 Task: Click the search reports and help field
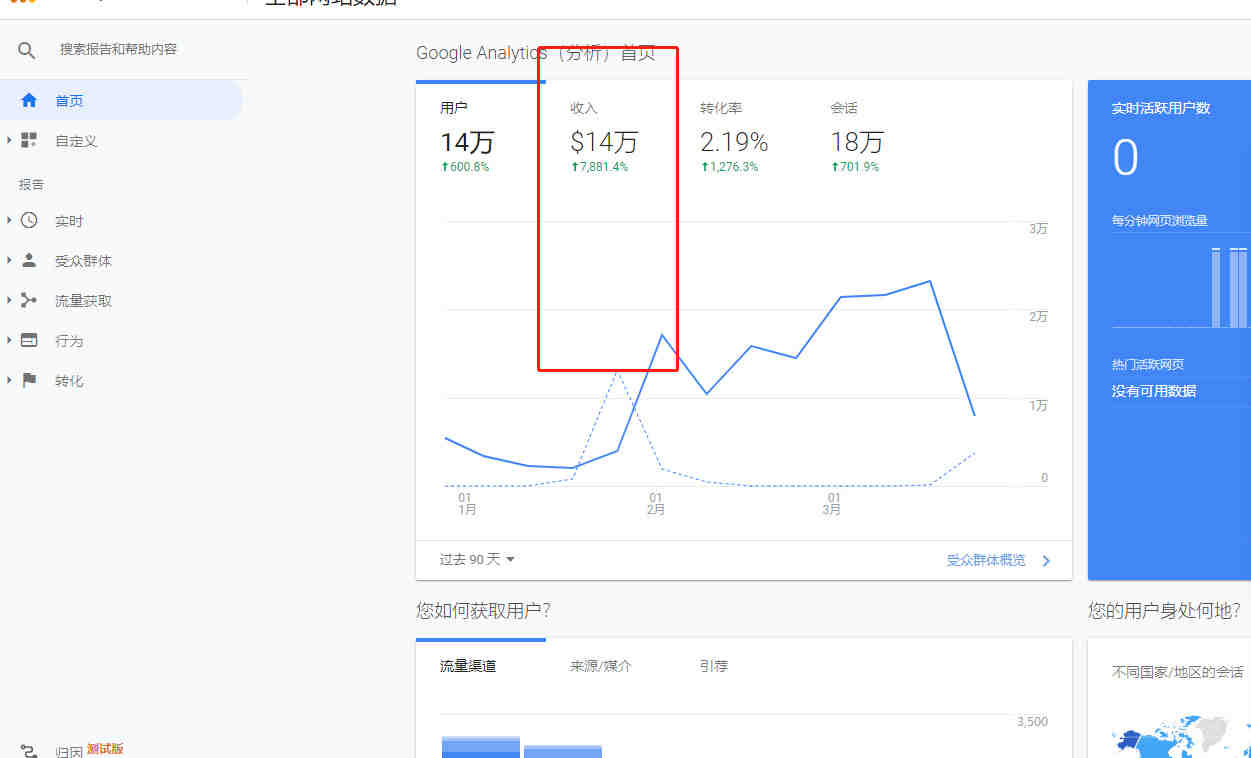pos(118,49)
